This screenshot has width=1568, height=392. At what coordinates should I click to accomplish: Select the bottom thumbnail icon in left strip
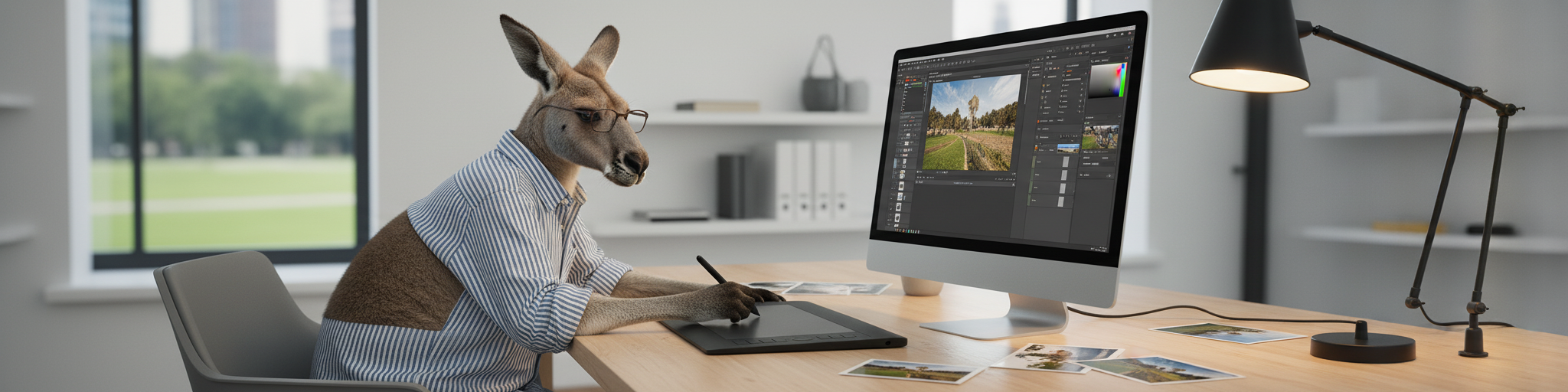900,217
